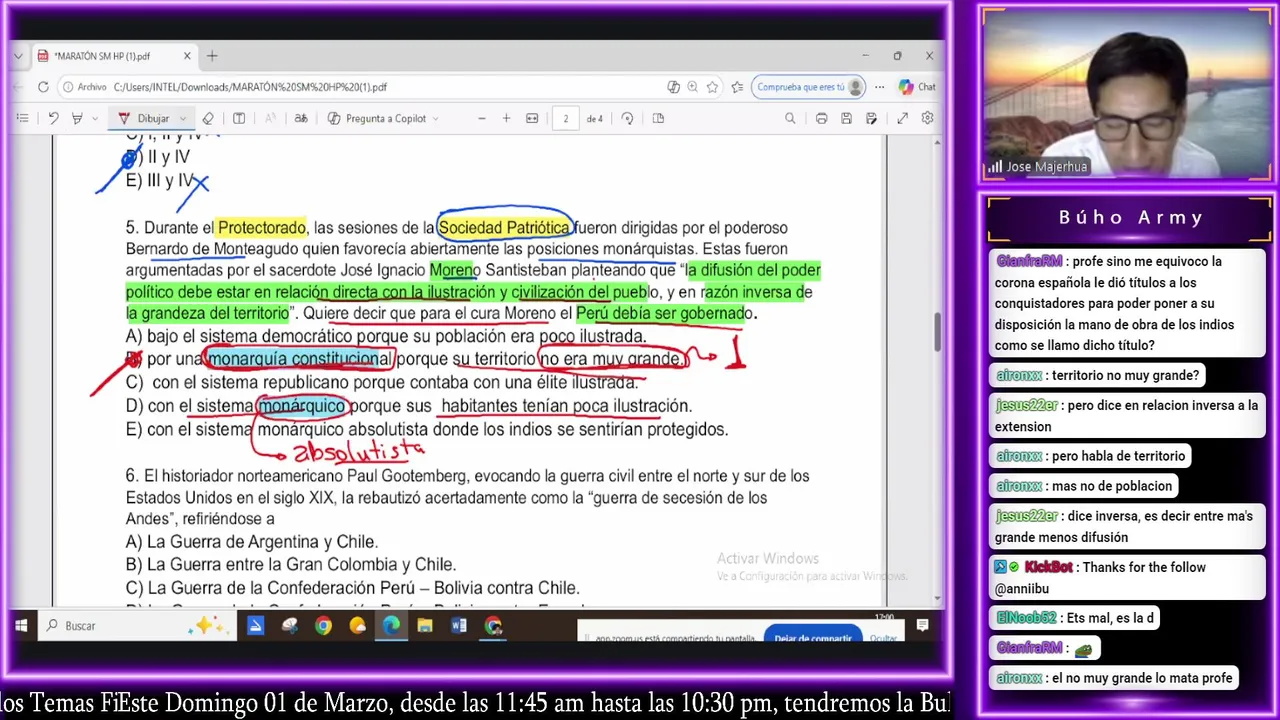Click the highlighted Sociedad Patriótica text
The width and height of the screenshot is (1280, 720).
click(504, 228)
